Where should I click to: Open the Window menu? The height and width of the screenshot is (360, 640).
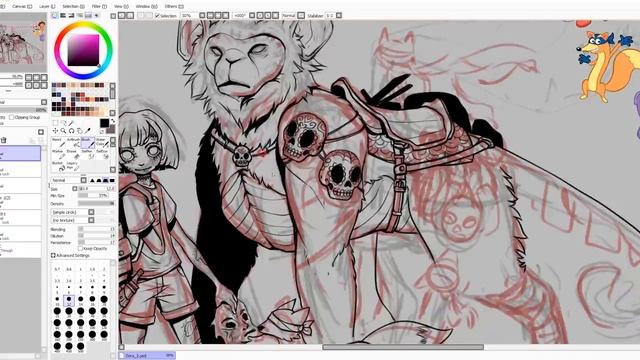point(147,7)
